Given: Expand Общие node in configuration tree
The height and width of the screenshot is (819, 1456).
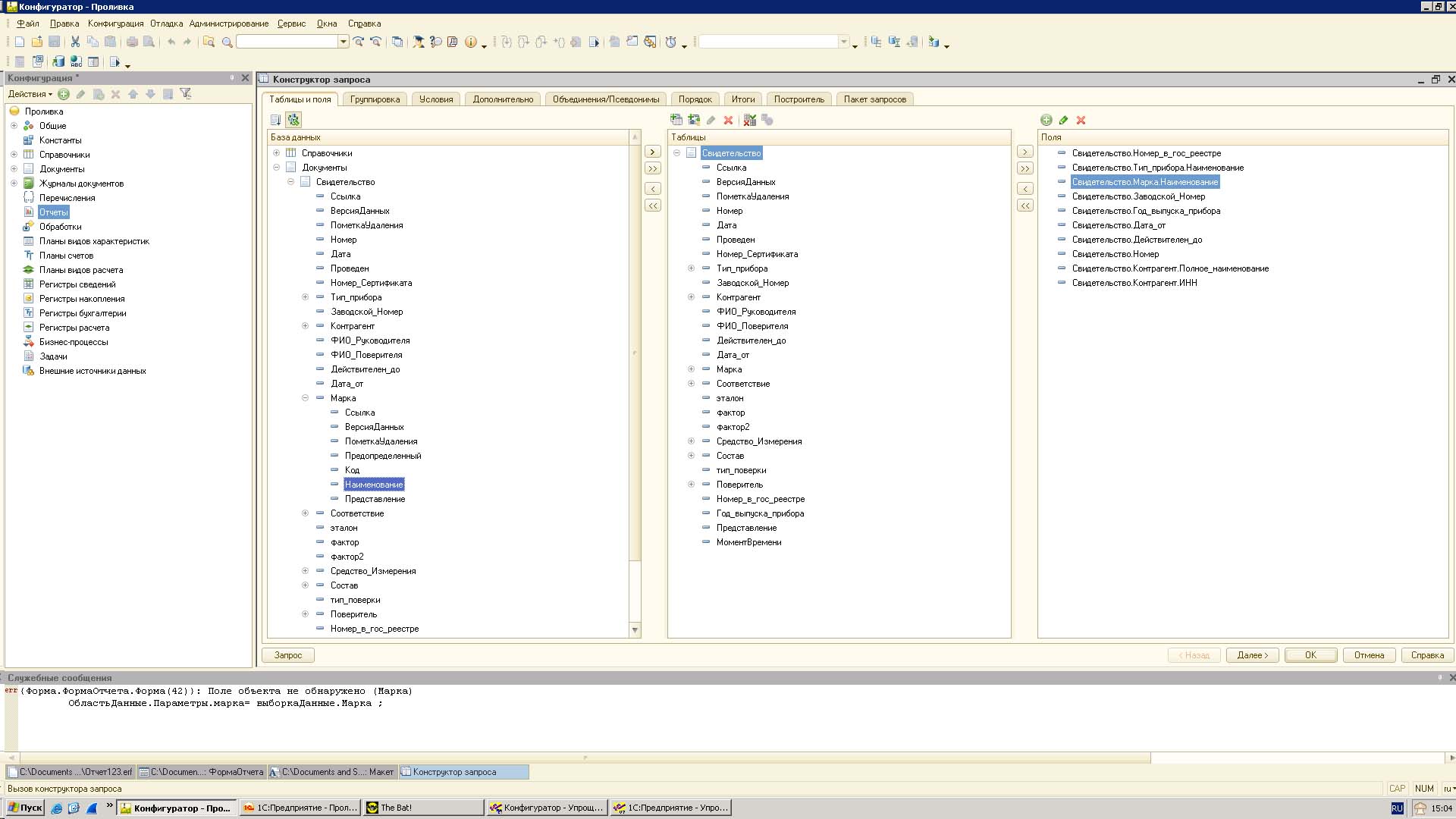Looking at the screenshot, I should (14, 126).
